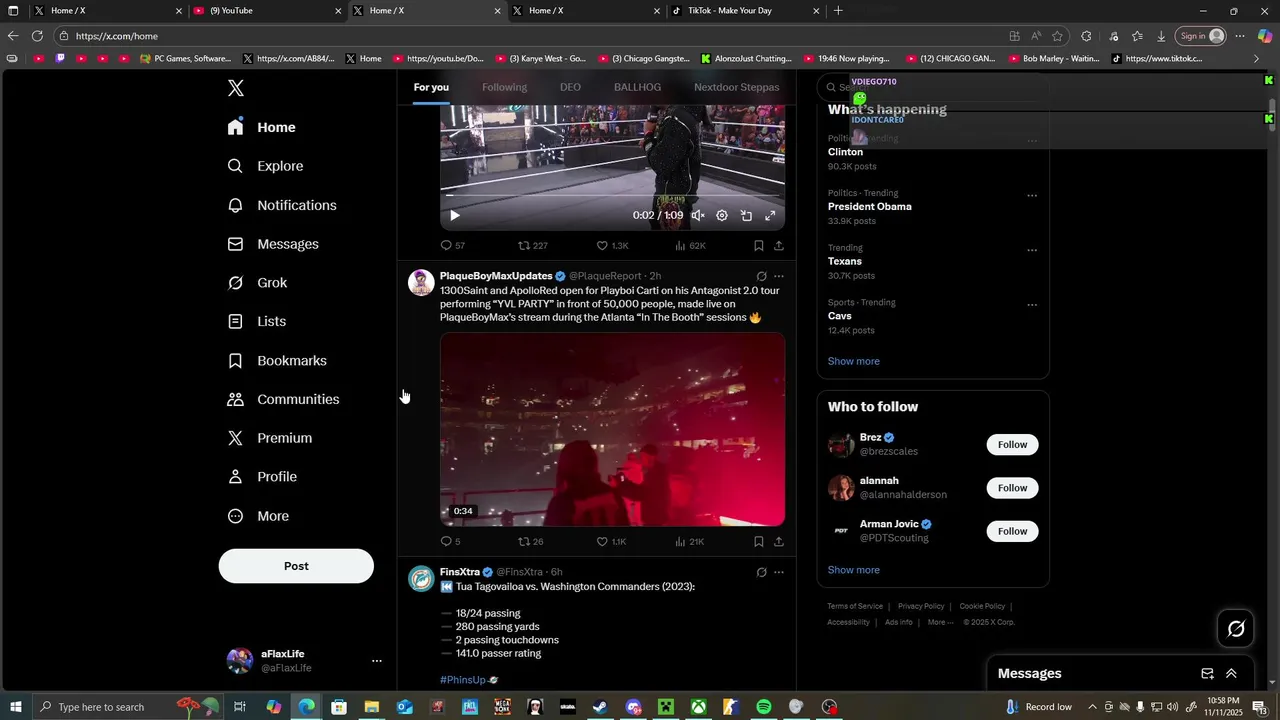Repost the post with 227 reposts
Screen dimensions: 1280x720
(532, 245)
